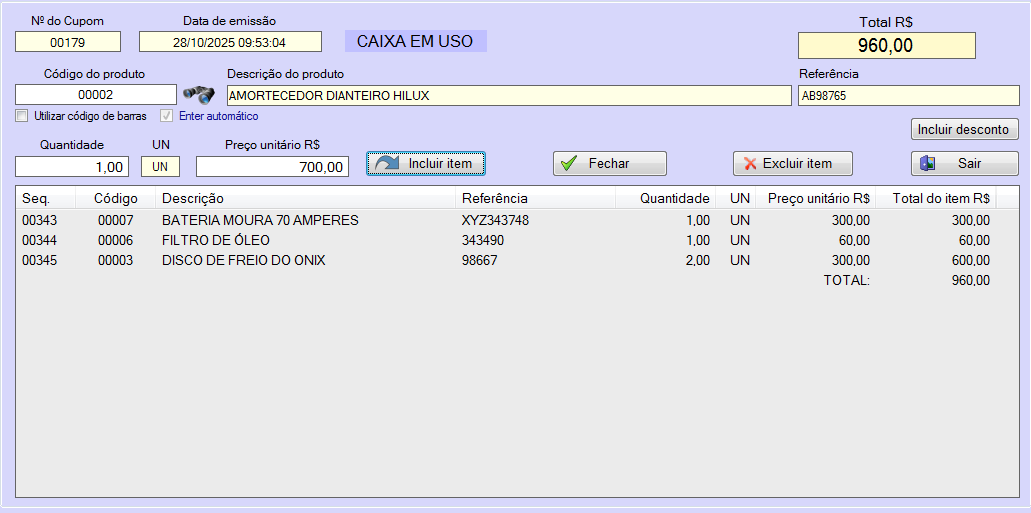Click the Nº do Cupom field
The image size is (1031, 513).
(67, 42)
